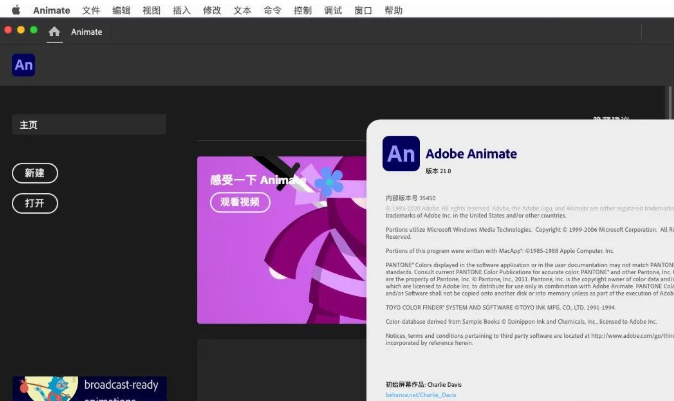Screen dimensions: 674x401
Task: Click the 初始屏幕作品: Charlie Davis text
Action: click(x=423, y=385)
